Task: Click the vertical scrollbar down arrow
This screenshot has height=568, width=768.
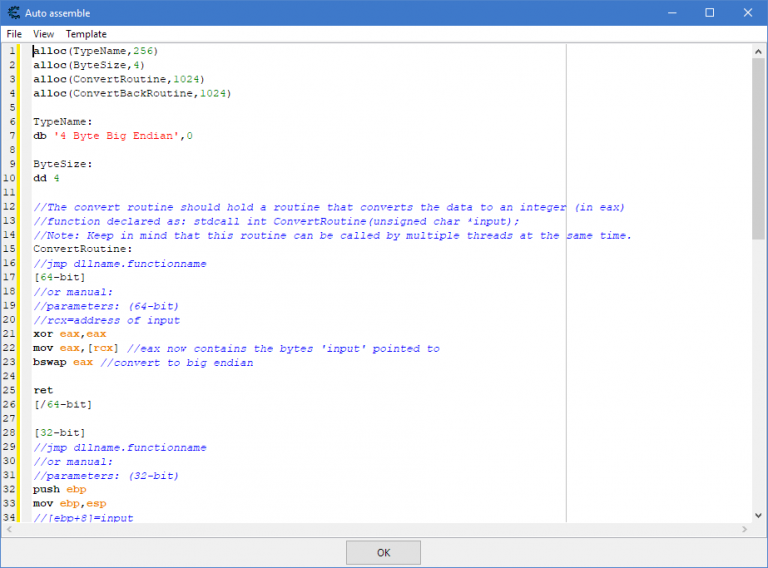Action: pos(759,515)
